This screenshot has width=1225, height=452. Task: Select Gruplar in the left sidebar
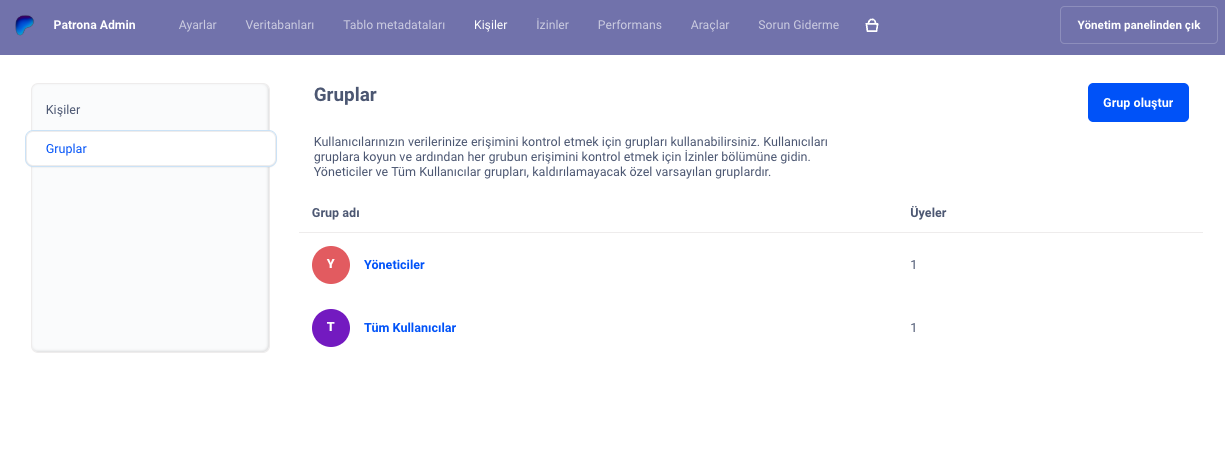[66, 149]
